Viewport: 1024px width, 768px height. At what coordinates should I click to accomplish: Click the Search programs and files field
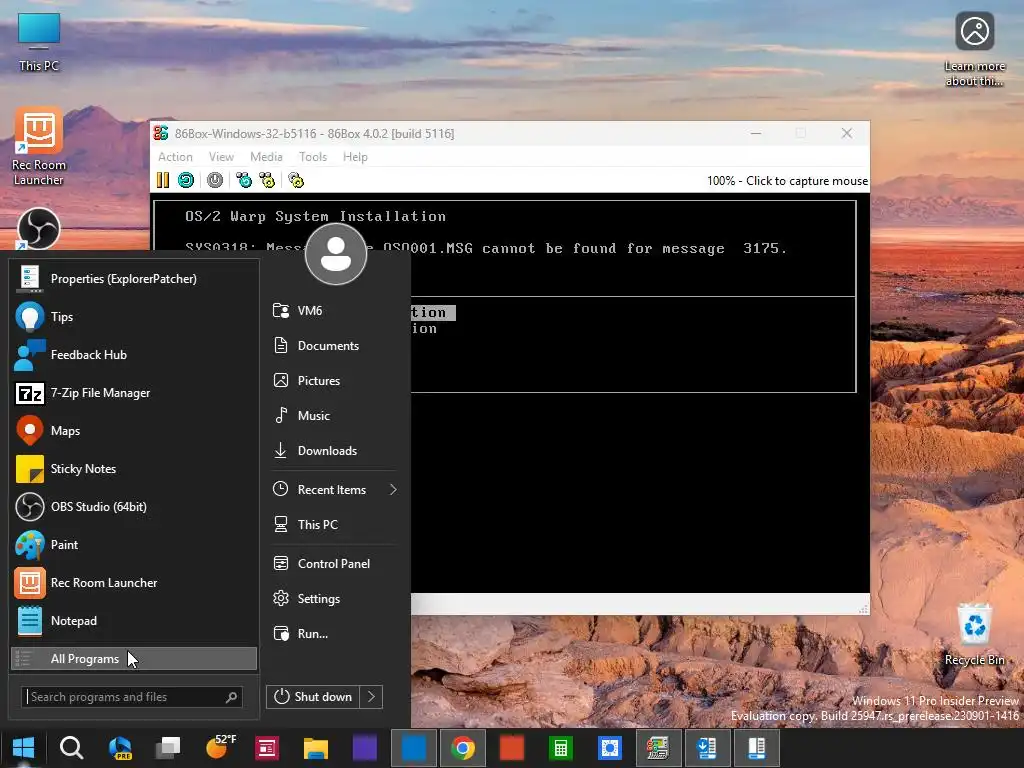(132, 697)
